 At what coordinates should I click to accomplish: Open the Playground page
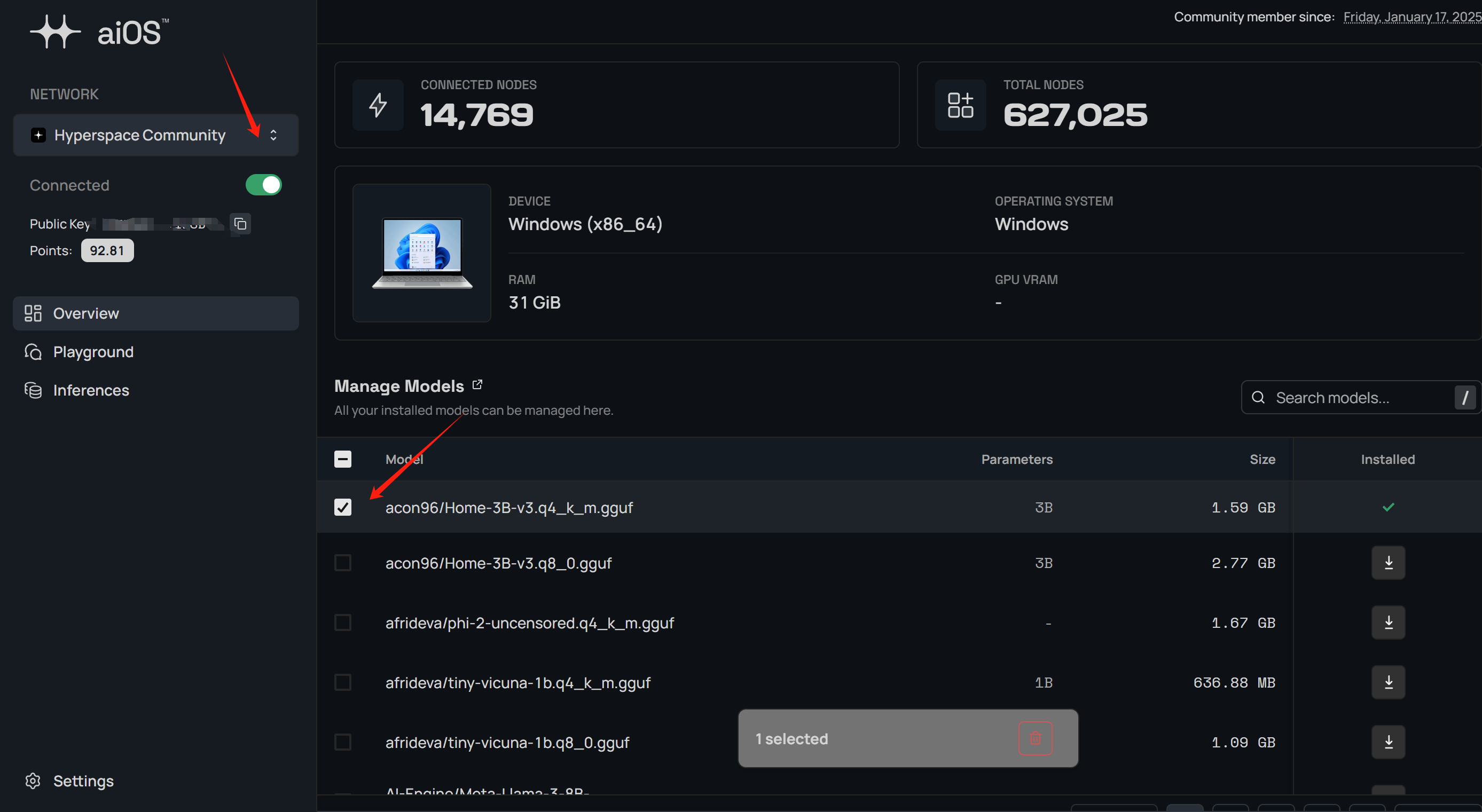tap(93, 352)
